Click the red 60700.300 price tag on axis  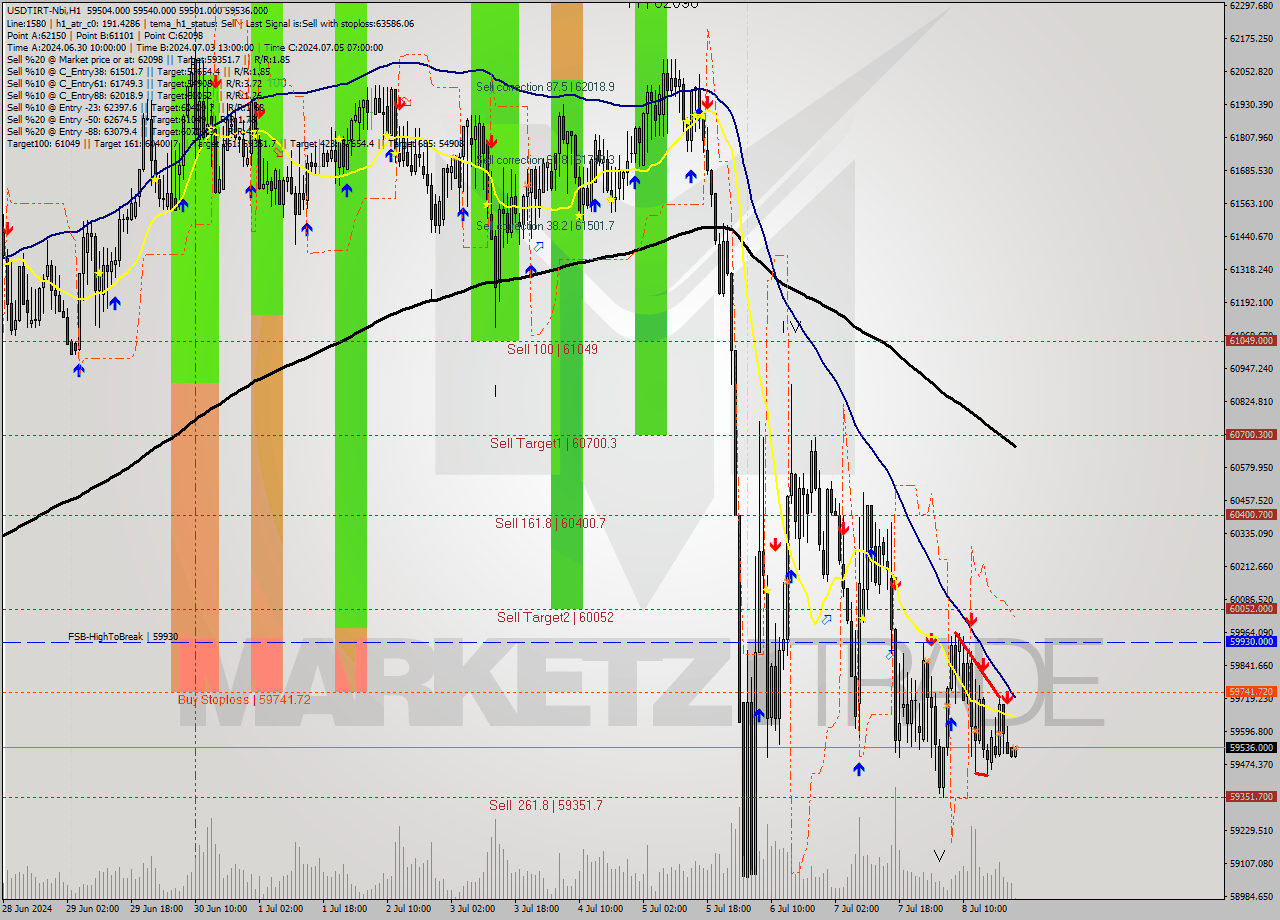coord(1251,434)
